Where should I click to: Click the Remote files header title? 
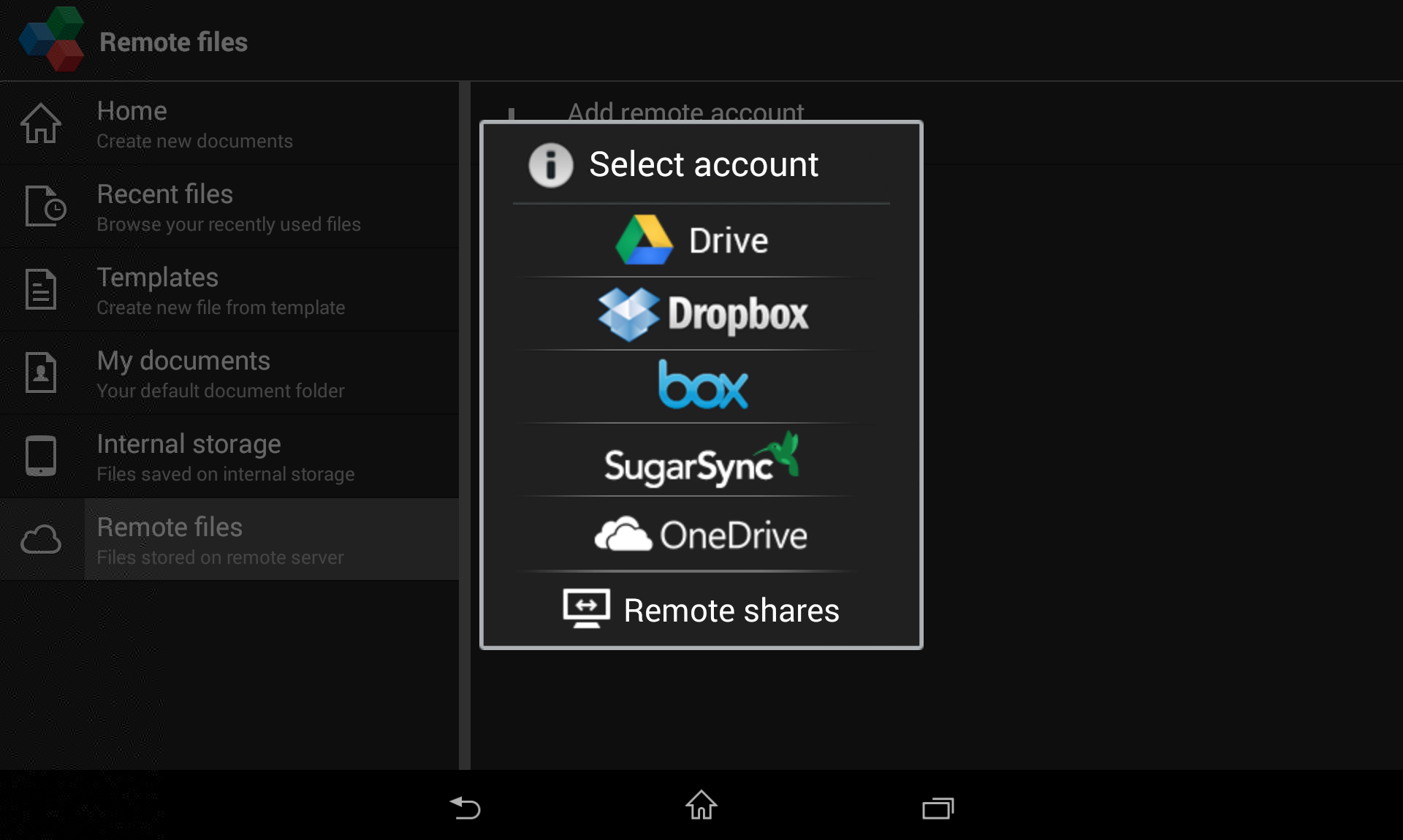coord(173,42)
